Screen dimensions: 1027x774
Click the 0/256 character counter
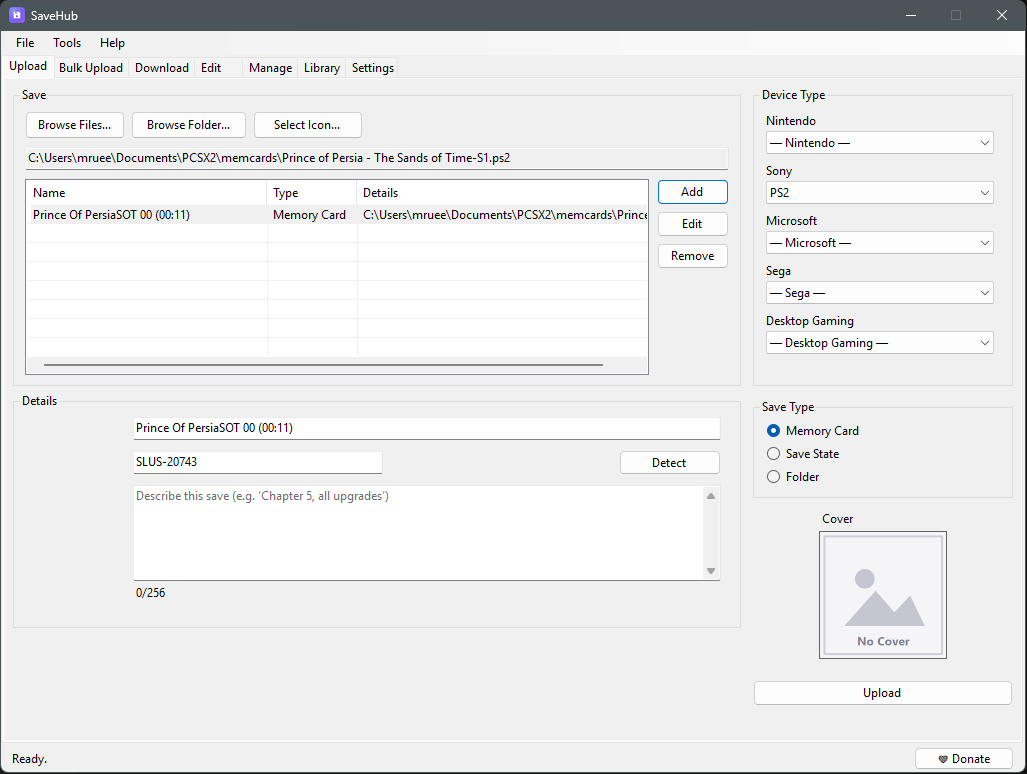tap(151, 593)
